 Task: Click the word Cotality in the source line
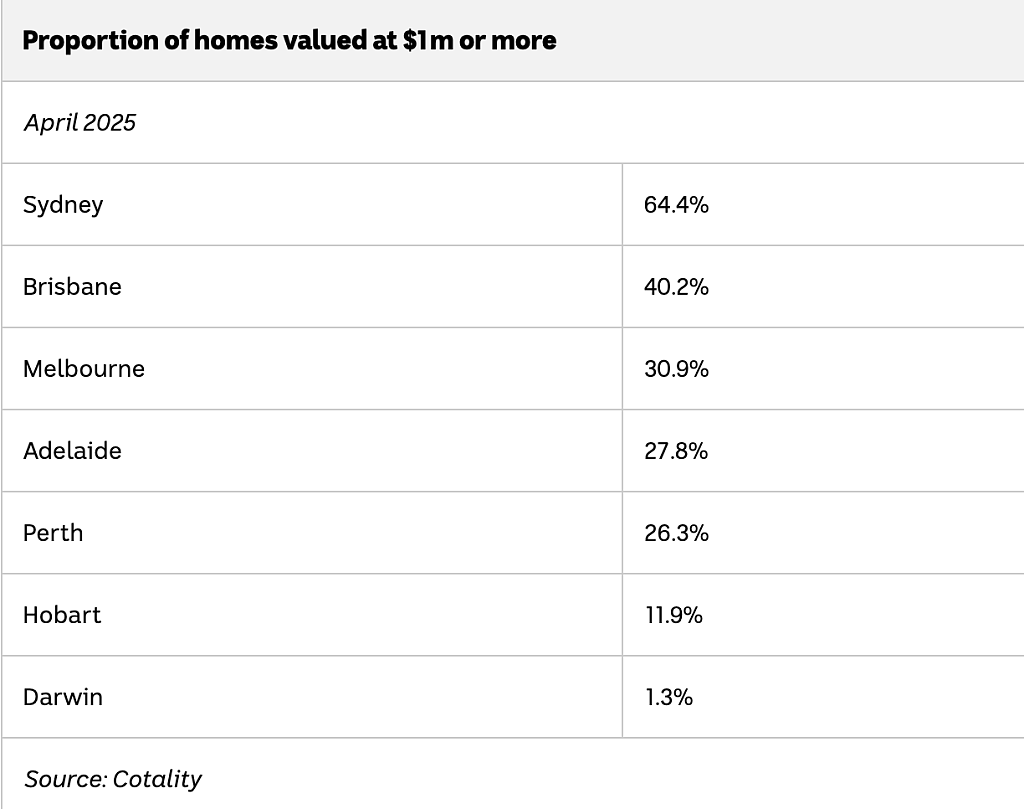coord(157,779)
